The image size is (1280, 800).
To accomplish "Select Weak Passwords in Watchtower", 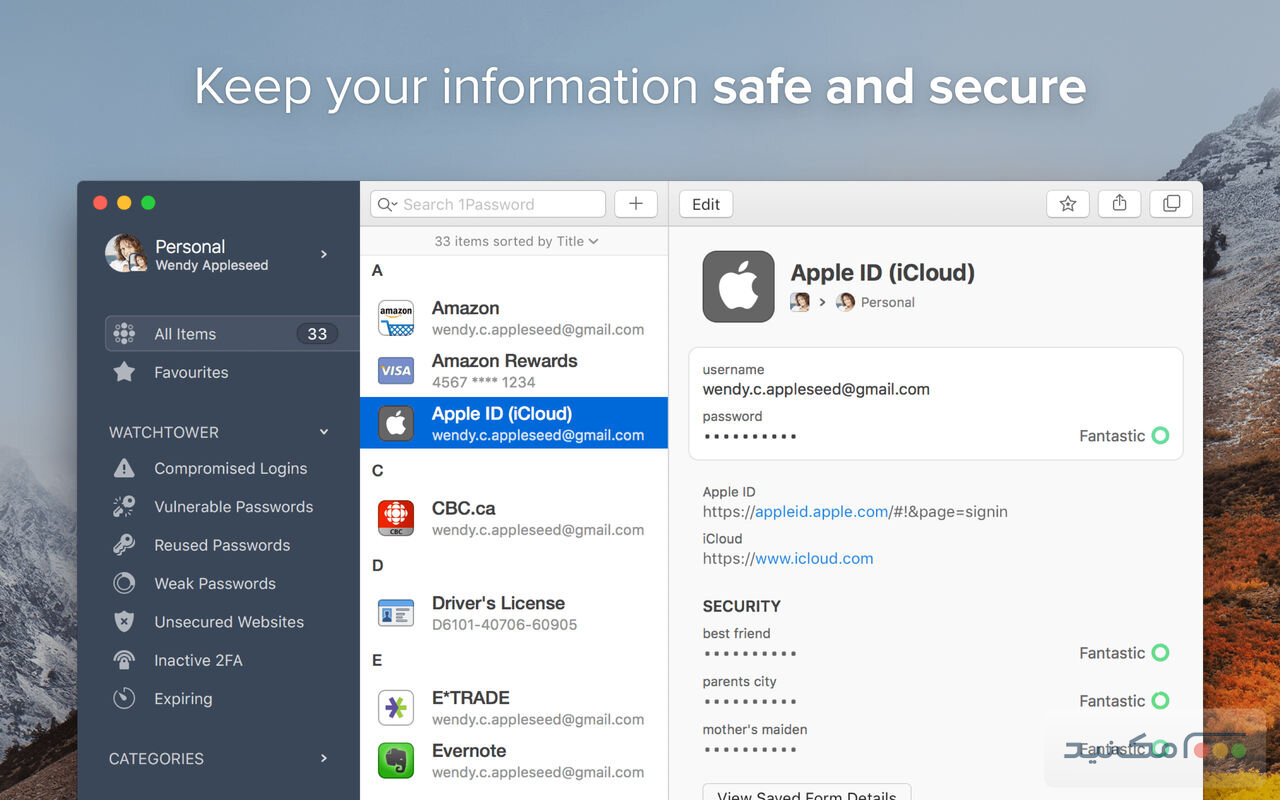I will pos(215,583).
